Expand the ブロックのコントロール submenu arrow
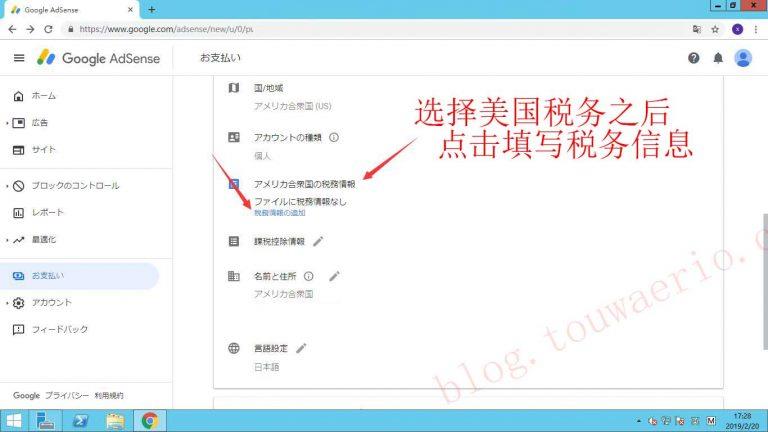The width and height of the screenshot is (768, 432). tap(7, 186)
